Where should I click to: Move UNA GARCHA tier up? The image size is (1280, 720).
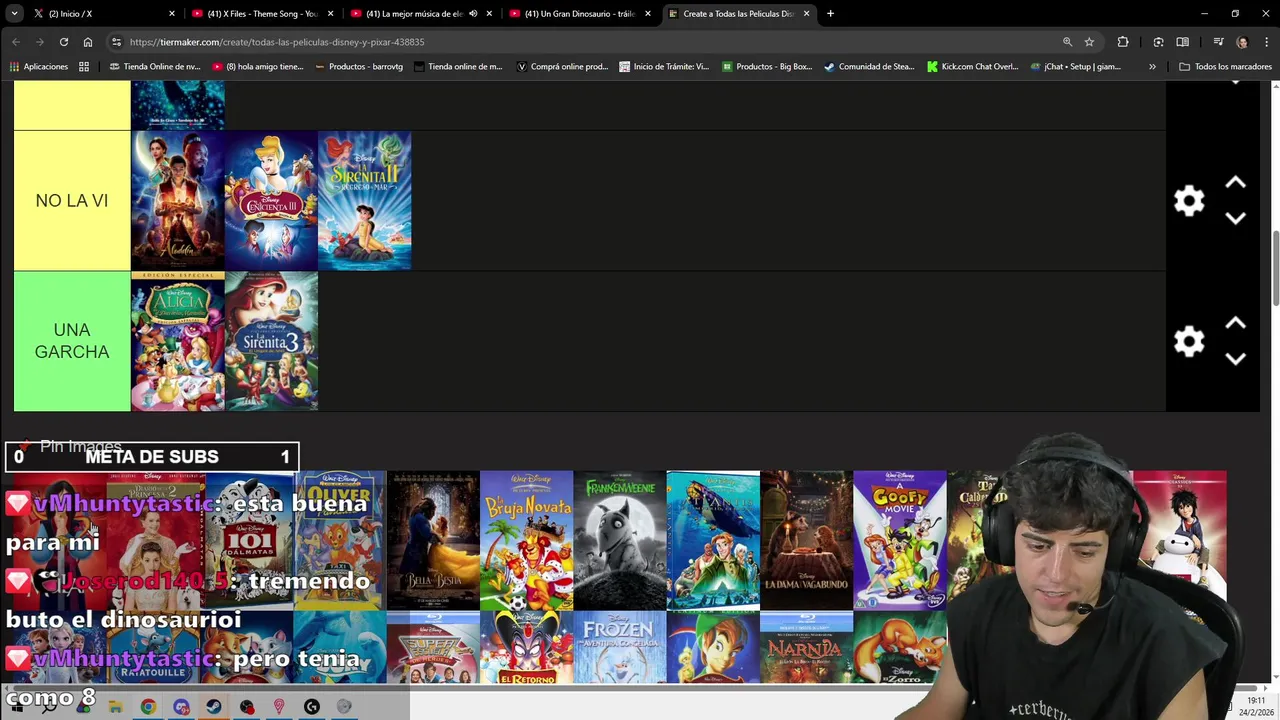pyautogui.click(x=1235, y=324)
